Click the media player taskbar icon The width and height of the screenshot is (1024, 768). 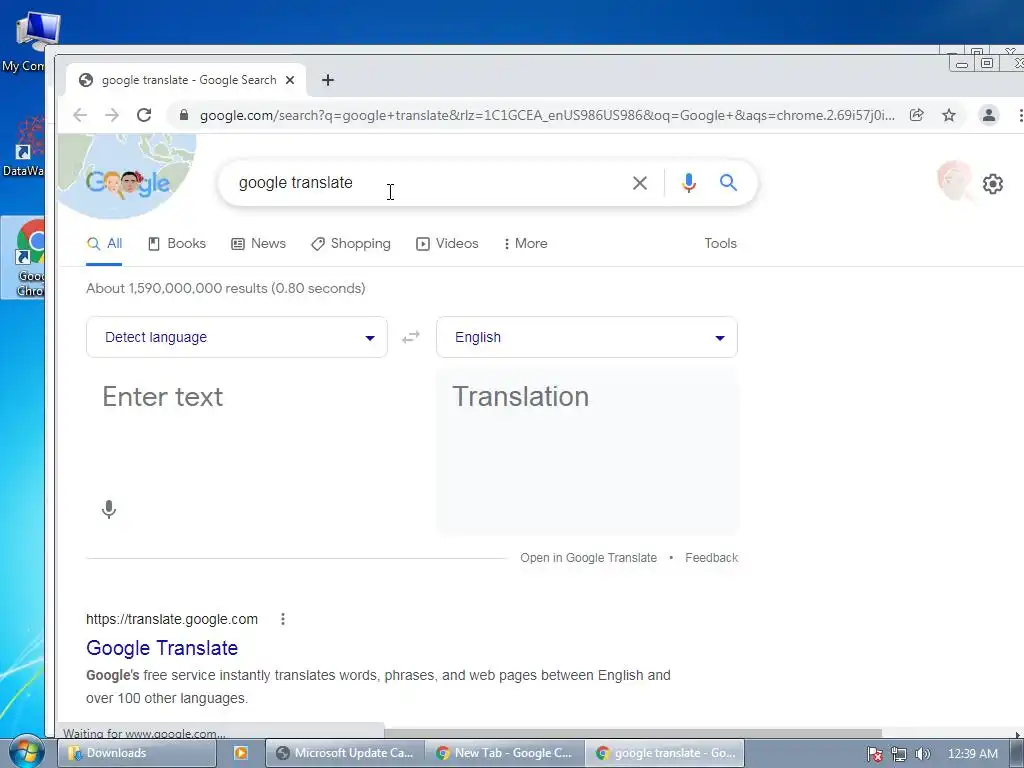[x=240, y=753]
